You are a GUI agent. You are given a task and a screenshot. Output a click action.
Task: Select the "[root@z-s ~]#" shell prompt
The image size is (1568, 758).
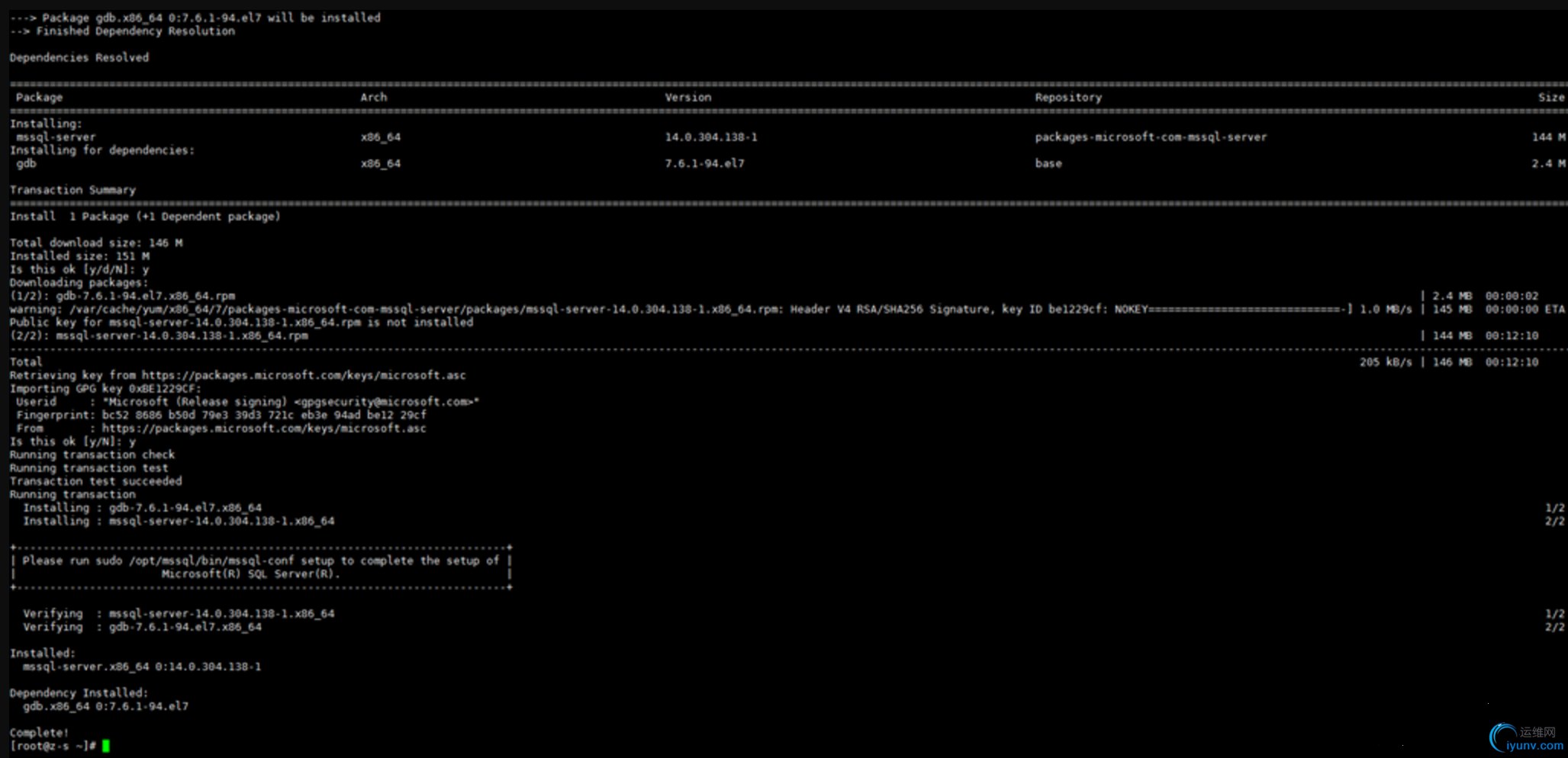click(x=53, y=746)
